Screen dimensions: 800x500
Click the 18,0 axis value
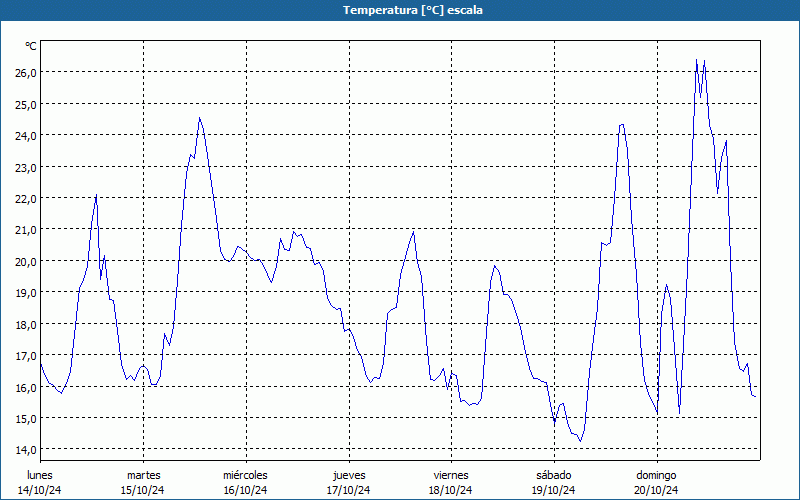[x=26, y=324]
